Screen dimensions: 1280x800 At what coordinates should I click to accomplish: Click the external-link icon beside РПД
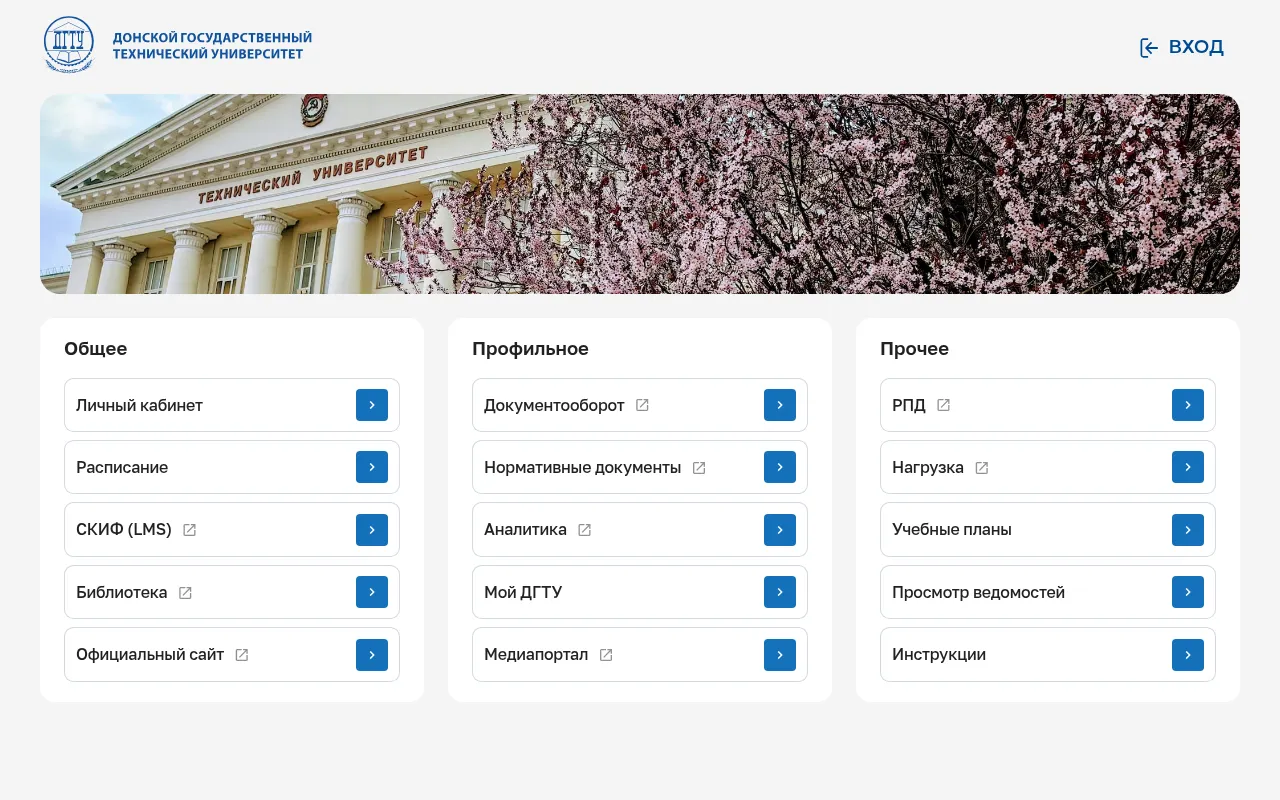(943, 405)
